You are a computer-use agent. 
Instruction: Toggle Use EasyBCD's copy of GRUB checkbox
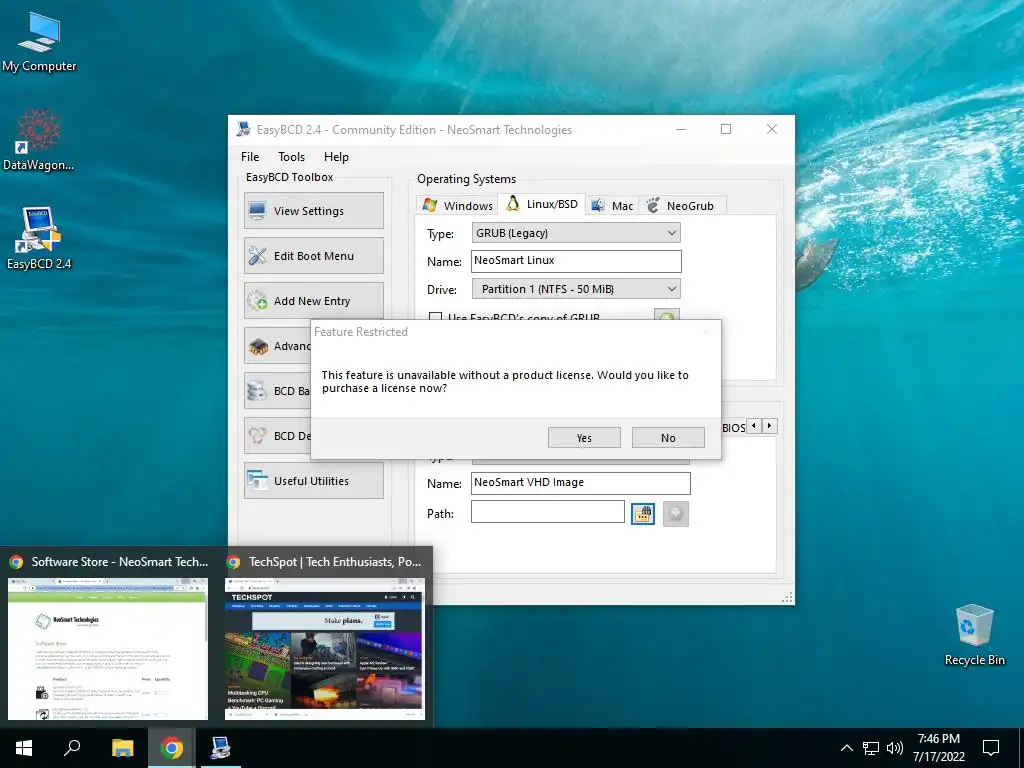(435, 317)
